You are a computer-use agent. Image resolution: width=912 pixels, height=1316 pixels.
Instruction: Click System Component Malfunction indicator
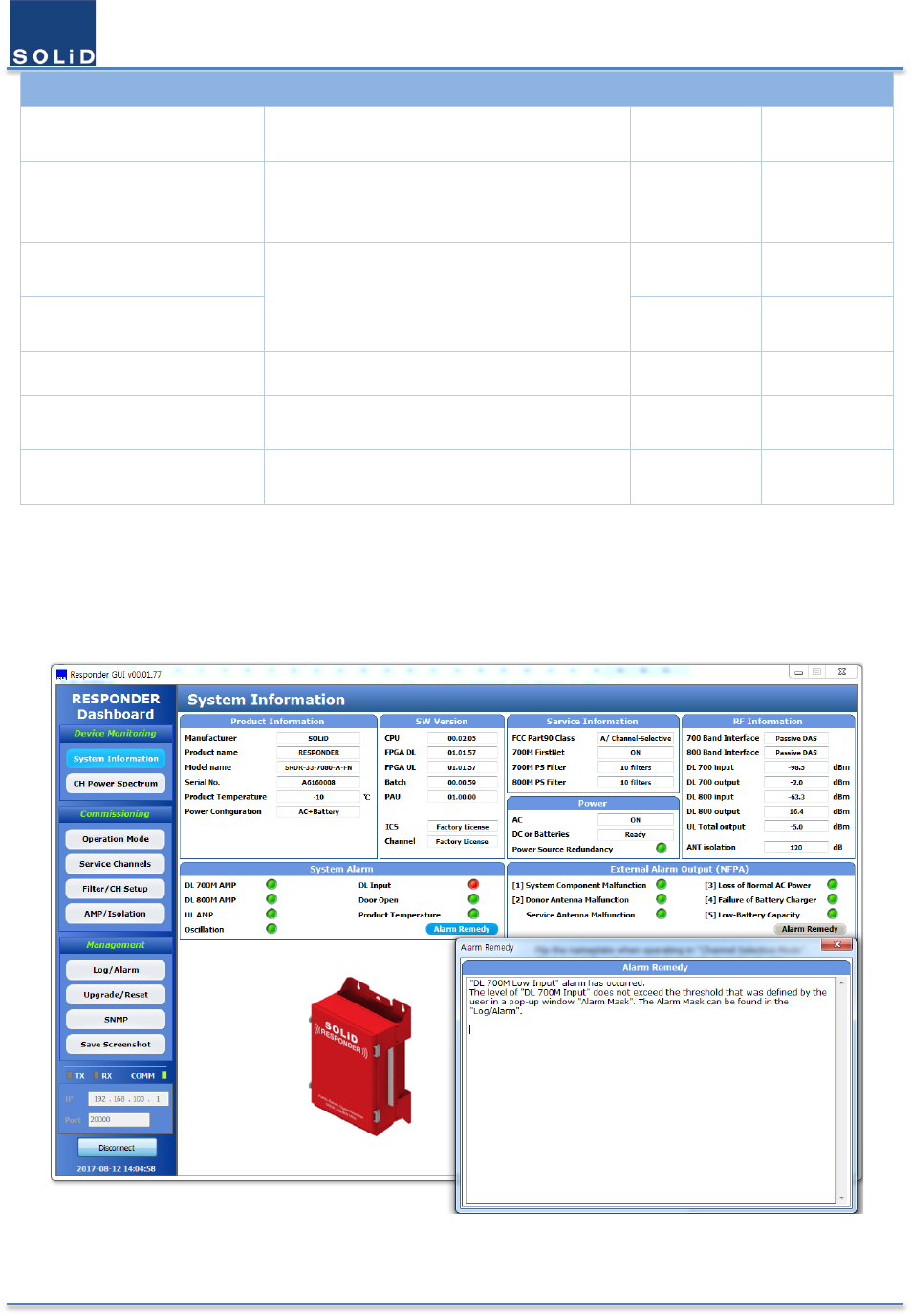[x=662, y=885]
